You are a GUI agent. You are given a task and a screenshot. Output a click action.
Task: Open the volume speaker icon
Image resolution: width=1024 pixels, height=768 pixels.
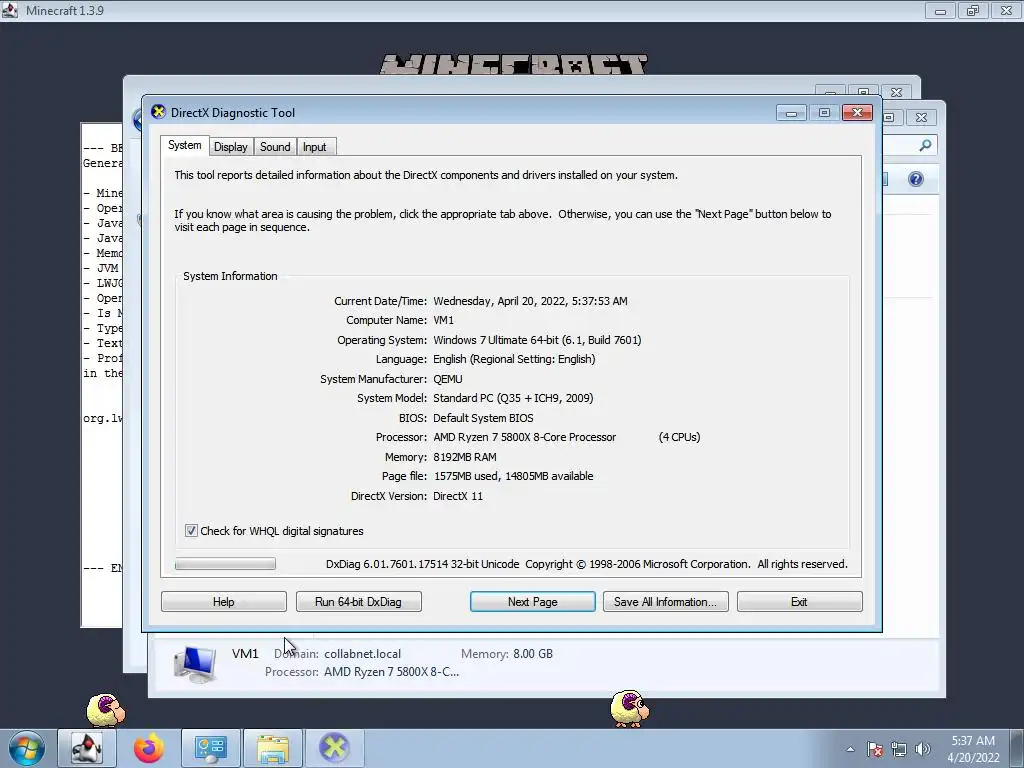(922, 749)
